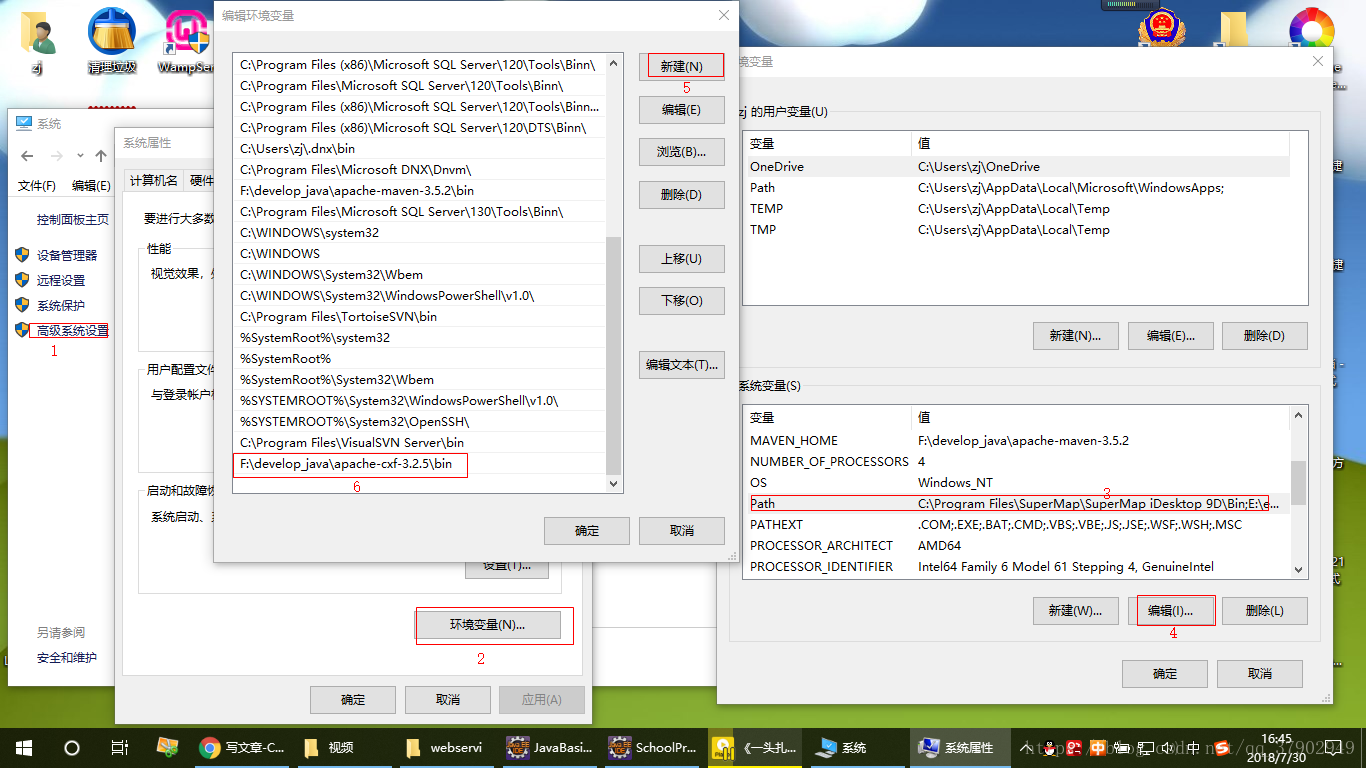Image resolution: width=1366 pixels, height=768 pixels.
Task: Open the webservi folder taskbar item
Action: [445, 747]
